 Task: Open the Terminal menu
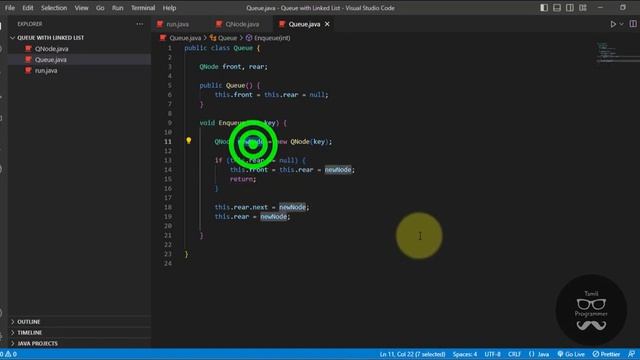[x=143, y=8]
